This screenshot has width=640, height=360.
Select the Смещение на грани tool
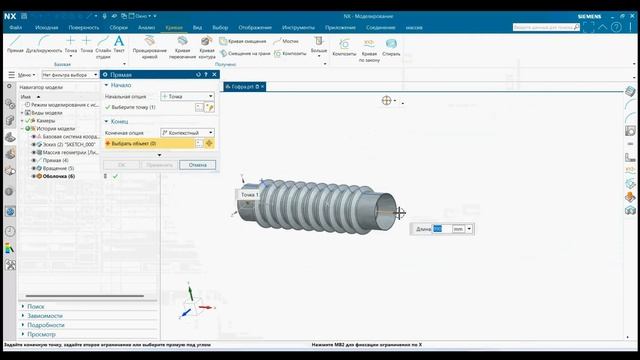[245, 53]
